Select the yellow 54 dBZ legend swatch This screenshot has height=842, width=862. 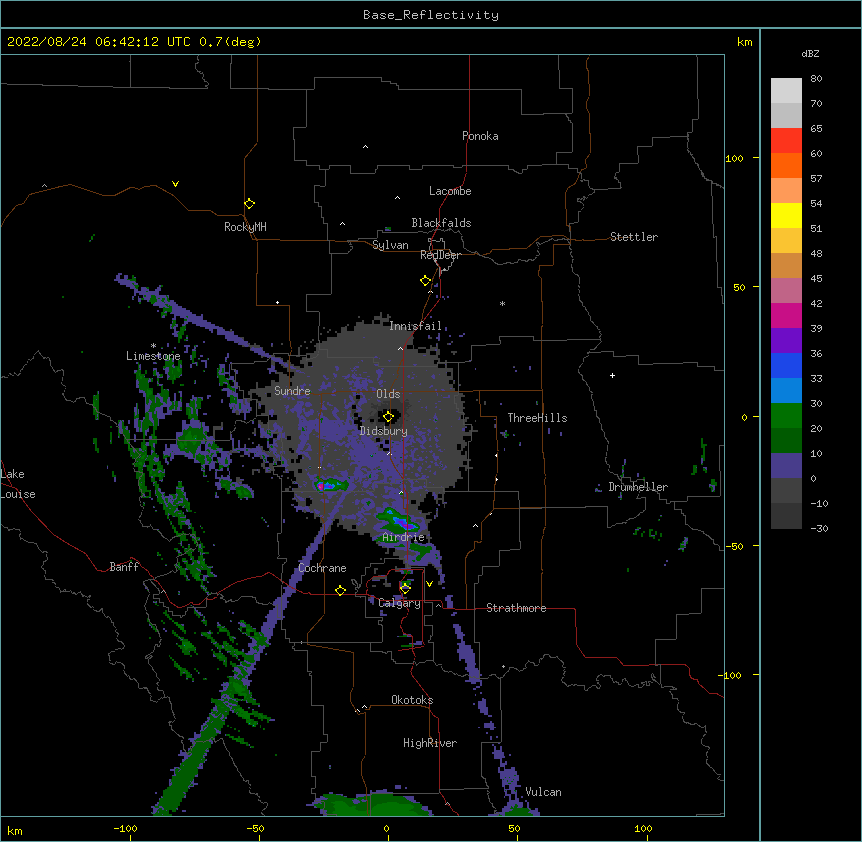coord(786,215)
